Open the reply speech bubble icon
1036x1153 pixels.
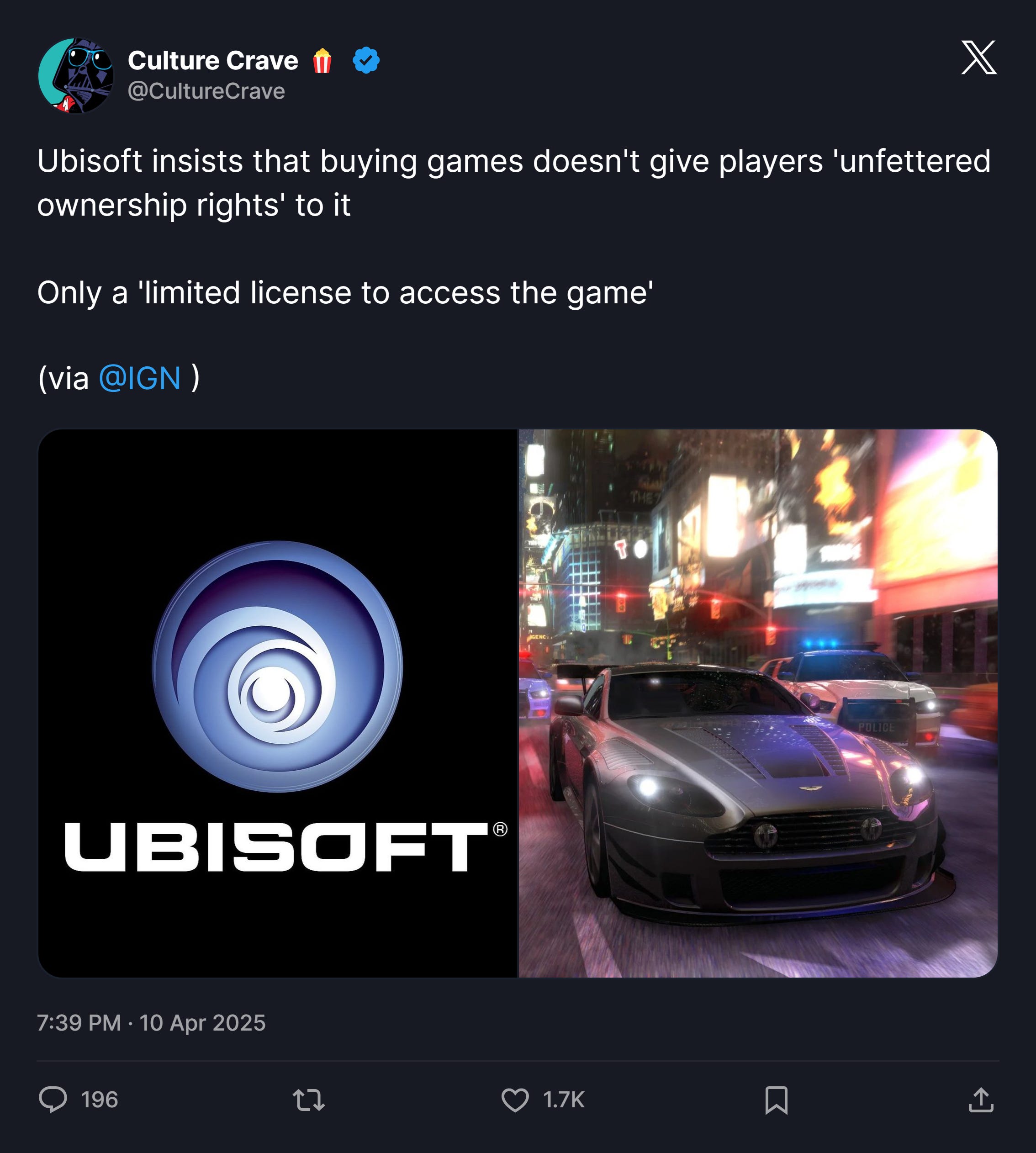[53, 1100]
